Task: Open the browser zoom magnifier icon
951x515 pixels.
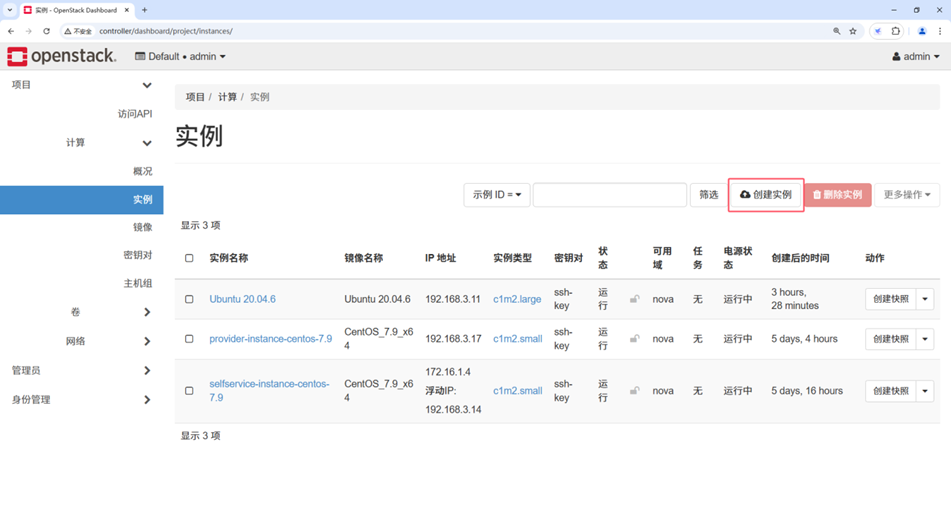Action: tap(836, 31)
